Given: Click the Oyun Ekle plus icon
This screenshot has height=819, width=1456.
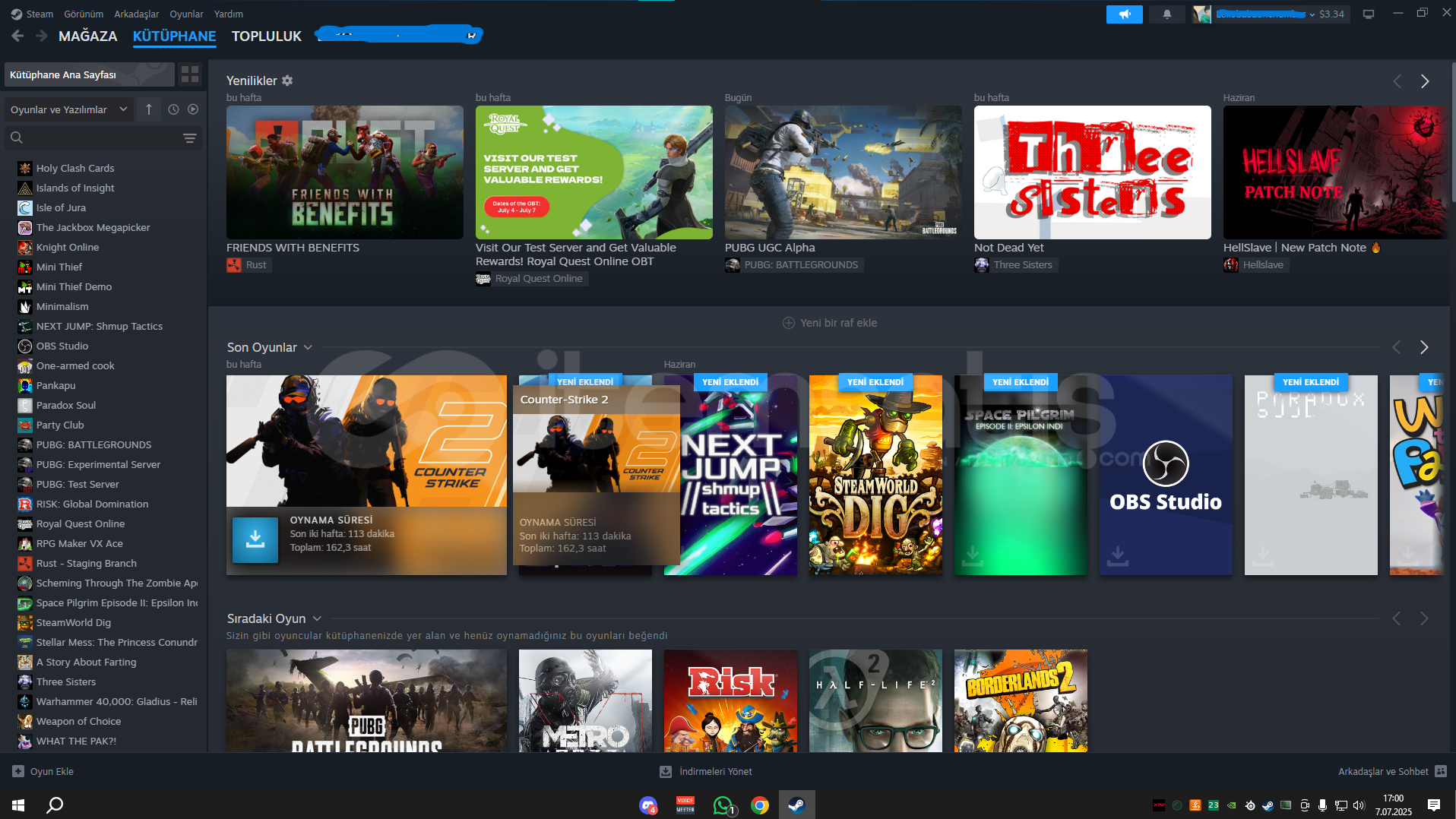Looking at the screenshot, I should [18, 771].
